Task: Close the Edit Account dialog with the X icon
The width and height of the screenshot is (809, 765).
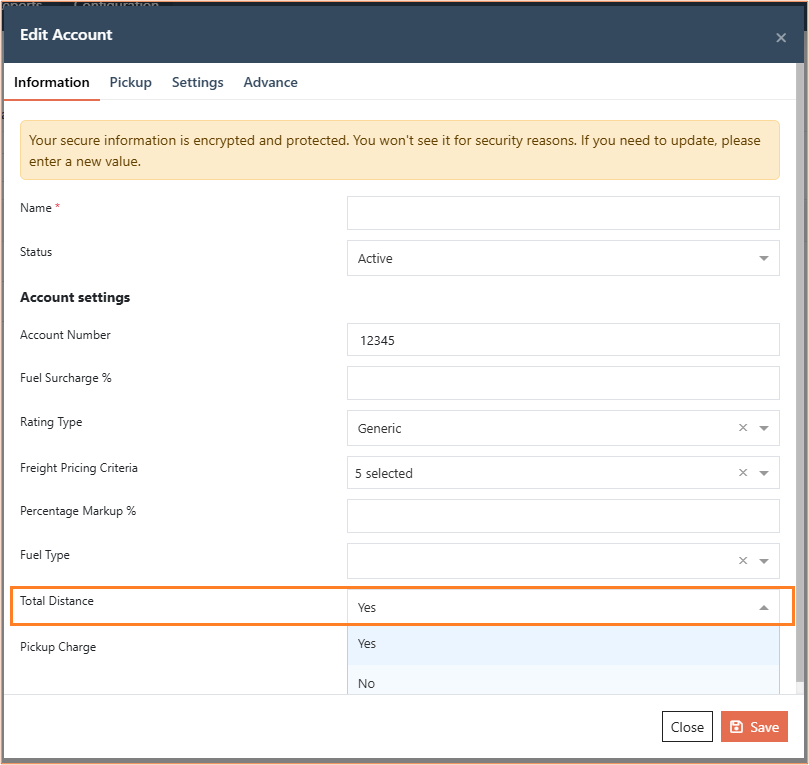Action: coord(781,38)
